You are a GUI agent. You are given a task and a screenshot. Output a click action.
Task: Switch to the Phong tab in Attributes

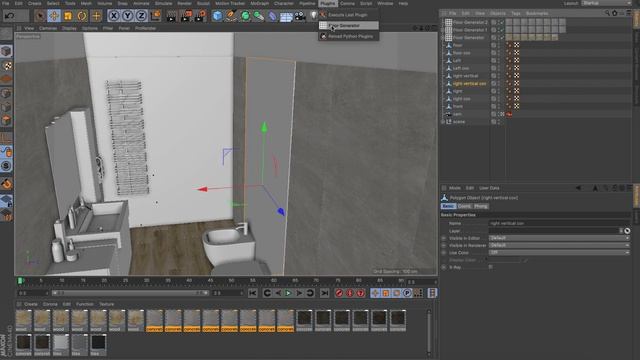(x=480, y=206)
